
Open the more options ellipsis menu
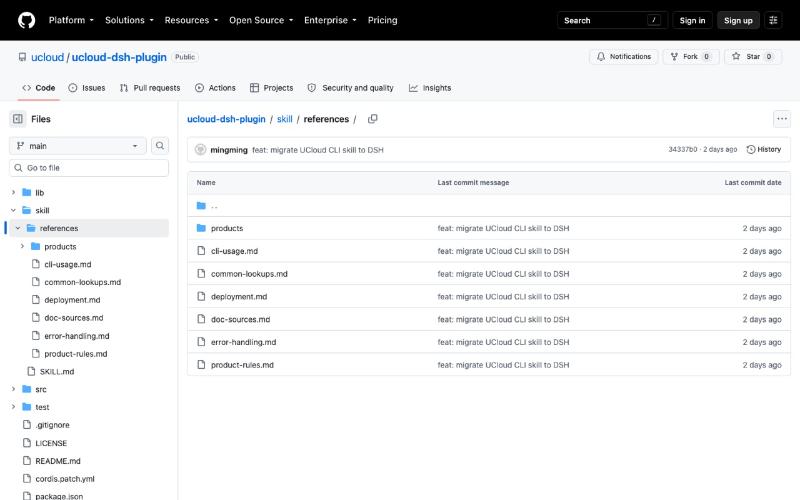click(782, 119)
